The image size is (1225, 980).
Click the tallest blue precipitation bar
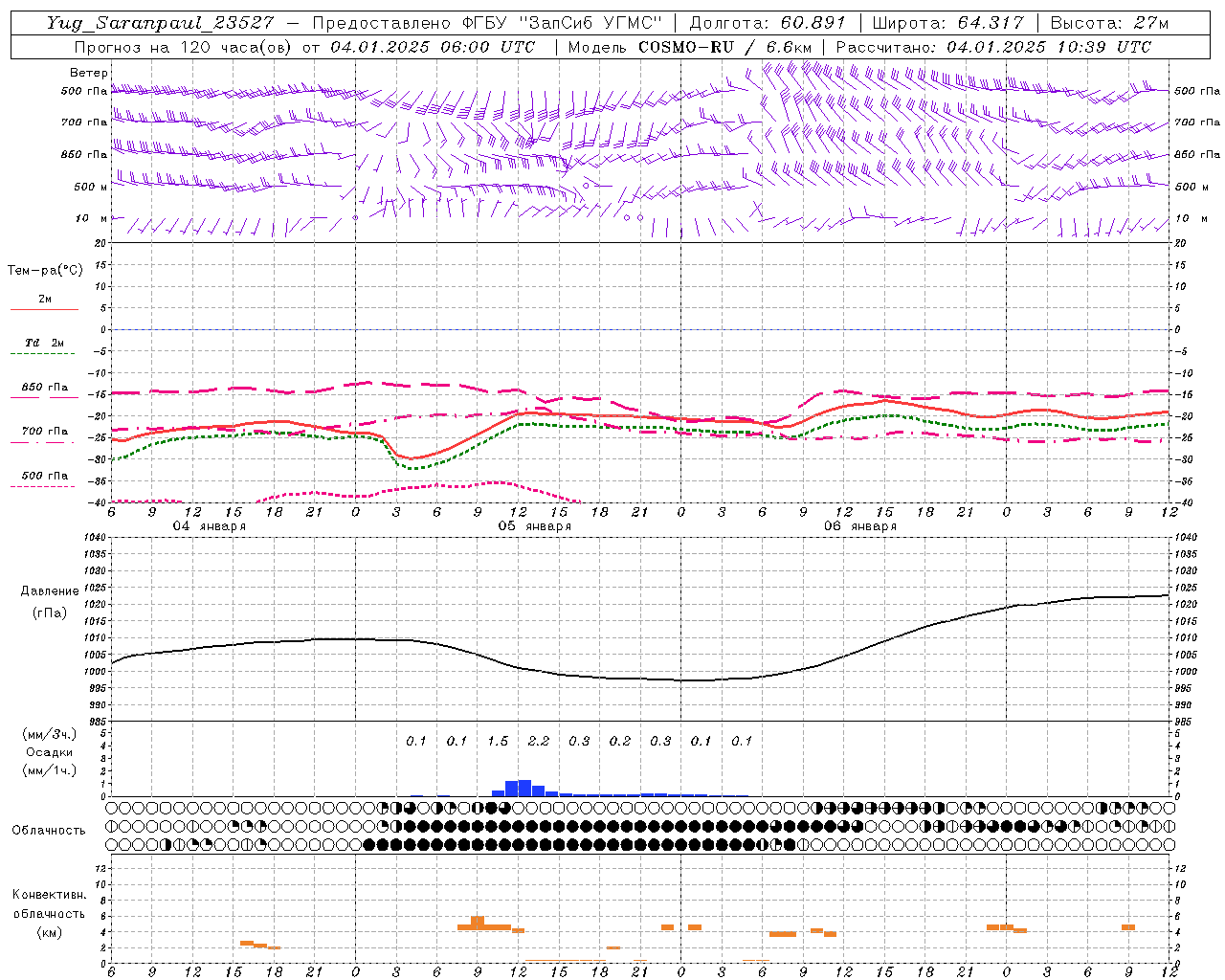click(x=524, y=788)
